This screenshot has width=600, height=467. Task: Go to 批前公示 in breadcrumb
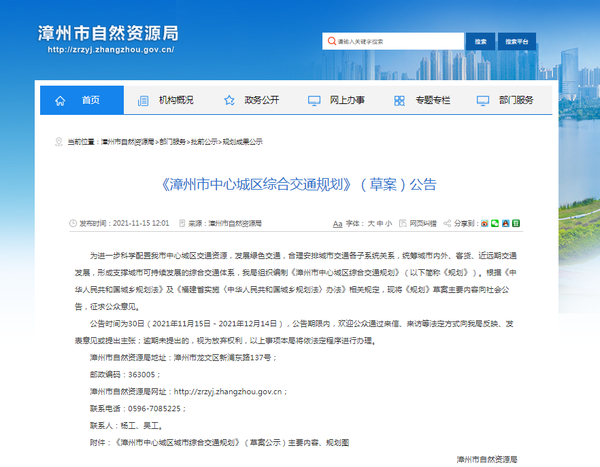pos(204,142)
